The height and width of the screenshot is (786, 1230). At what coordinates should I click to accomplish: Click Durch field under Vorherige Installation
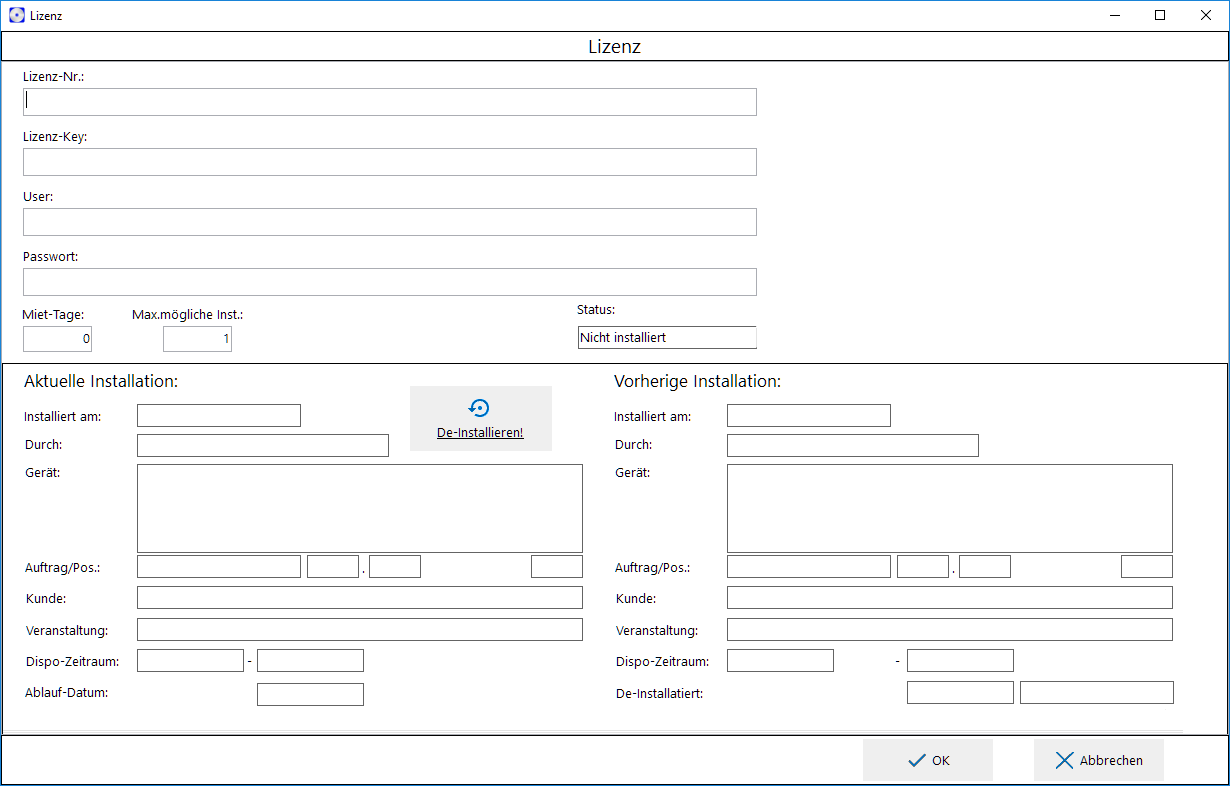click(853, 446)
